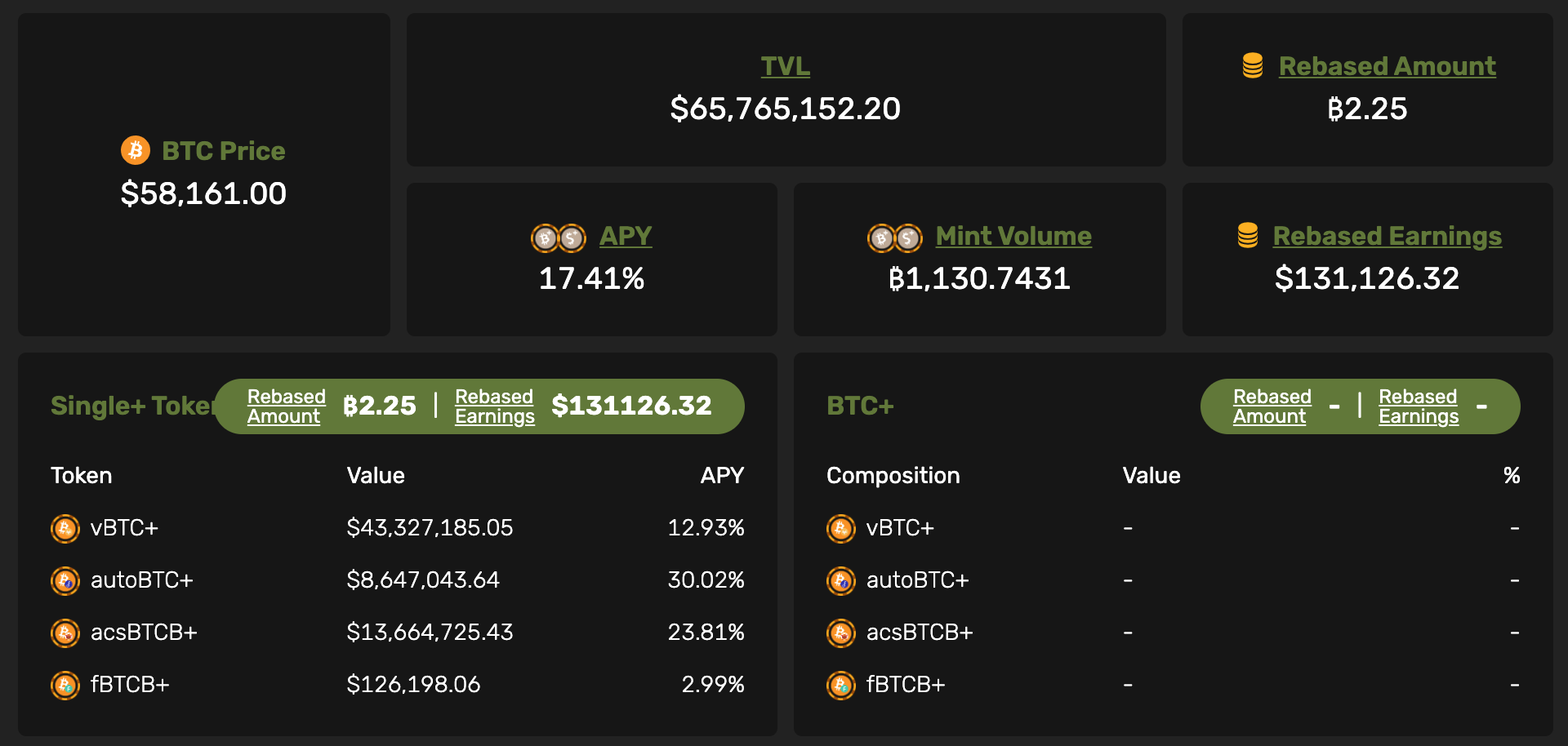This screenshot has height=746, width=1568.
Task: Open the Rebased Earnings link in stats card
Action: (x=1387, y=236)
